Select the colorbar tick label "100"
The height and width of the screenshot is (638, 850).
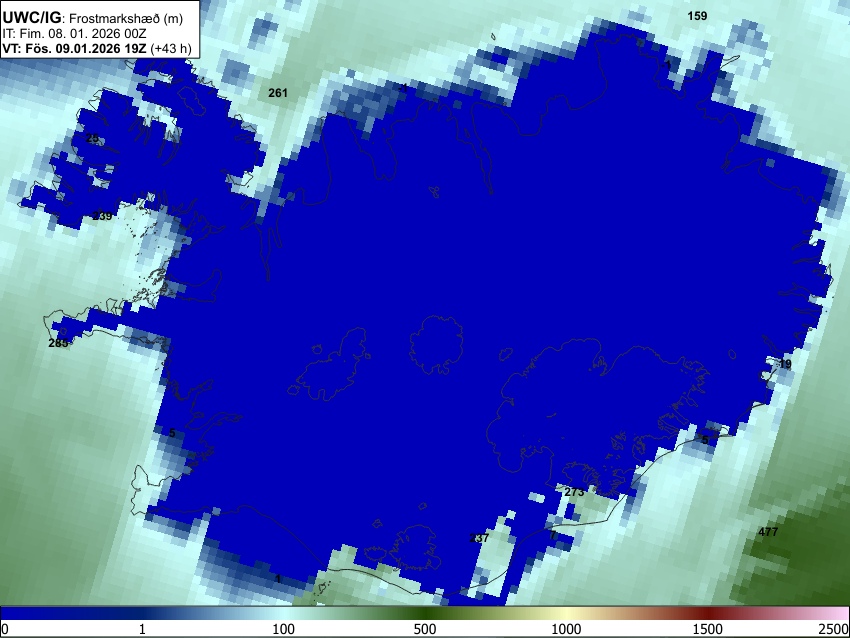pyautogui.click(x=284, y=629)
